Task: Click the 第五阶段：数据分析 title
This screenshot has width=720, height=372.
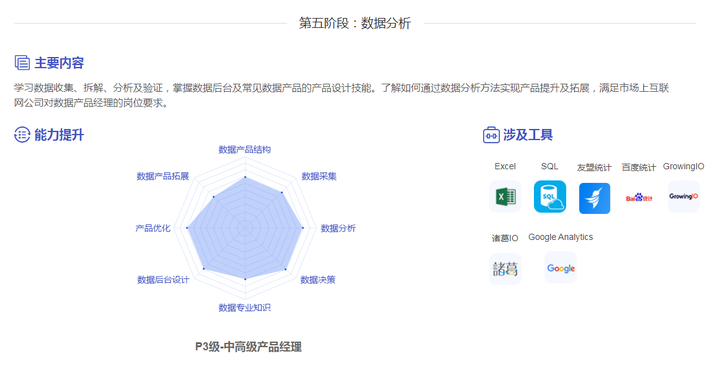Action: tap(354, 23)
